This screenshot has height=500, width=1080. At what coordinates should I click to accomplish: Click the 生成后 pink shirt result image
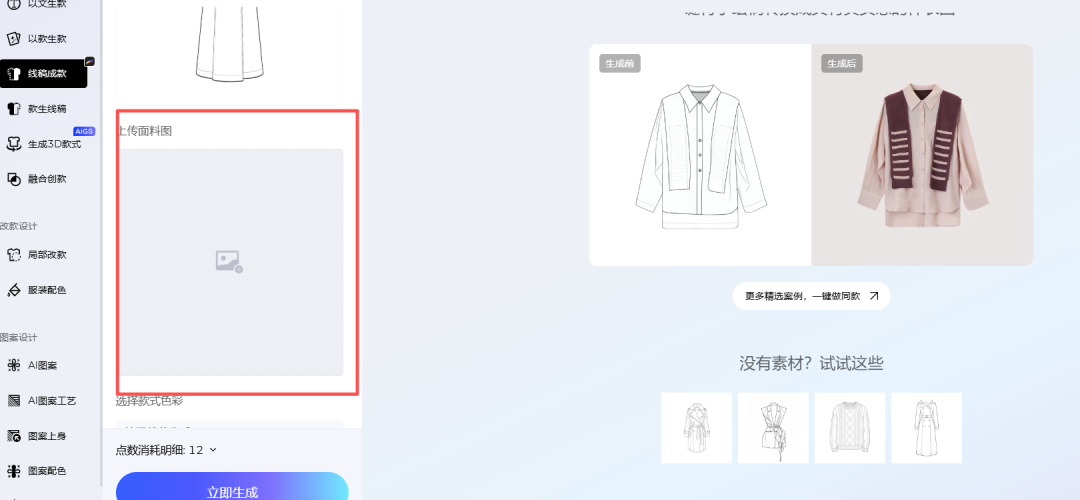point(922,156)
